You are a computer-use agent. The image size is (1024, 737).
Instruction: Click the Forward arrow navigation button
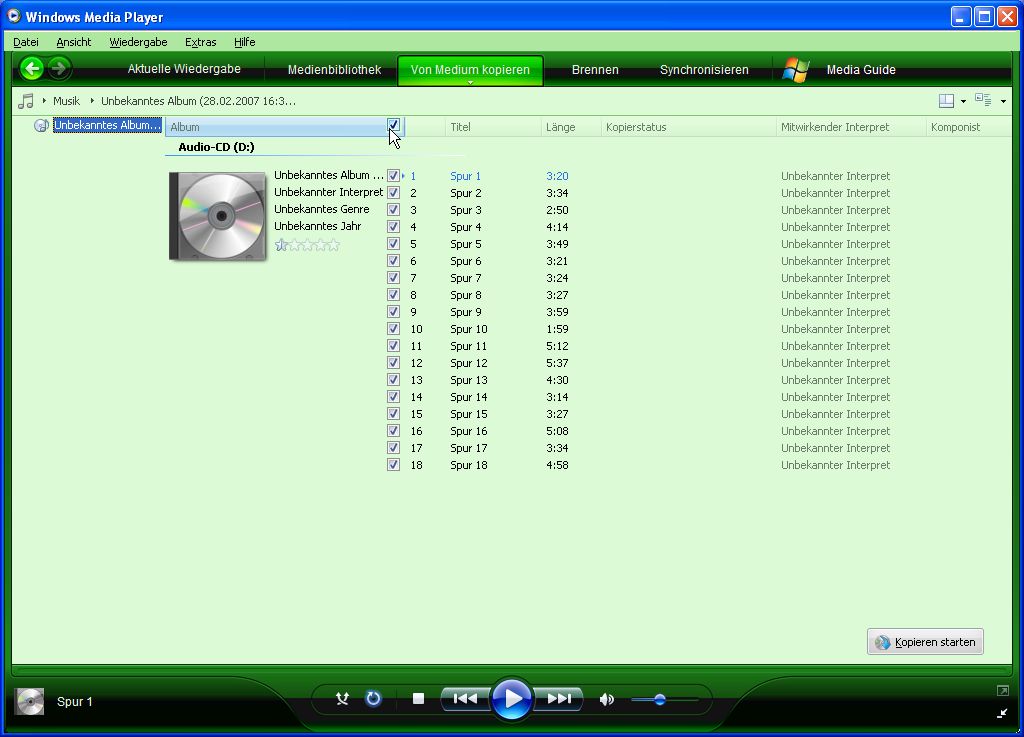59,69
